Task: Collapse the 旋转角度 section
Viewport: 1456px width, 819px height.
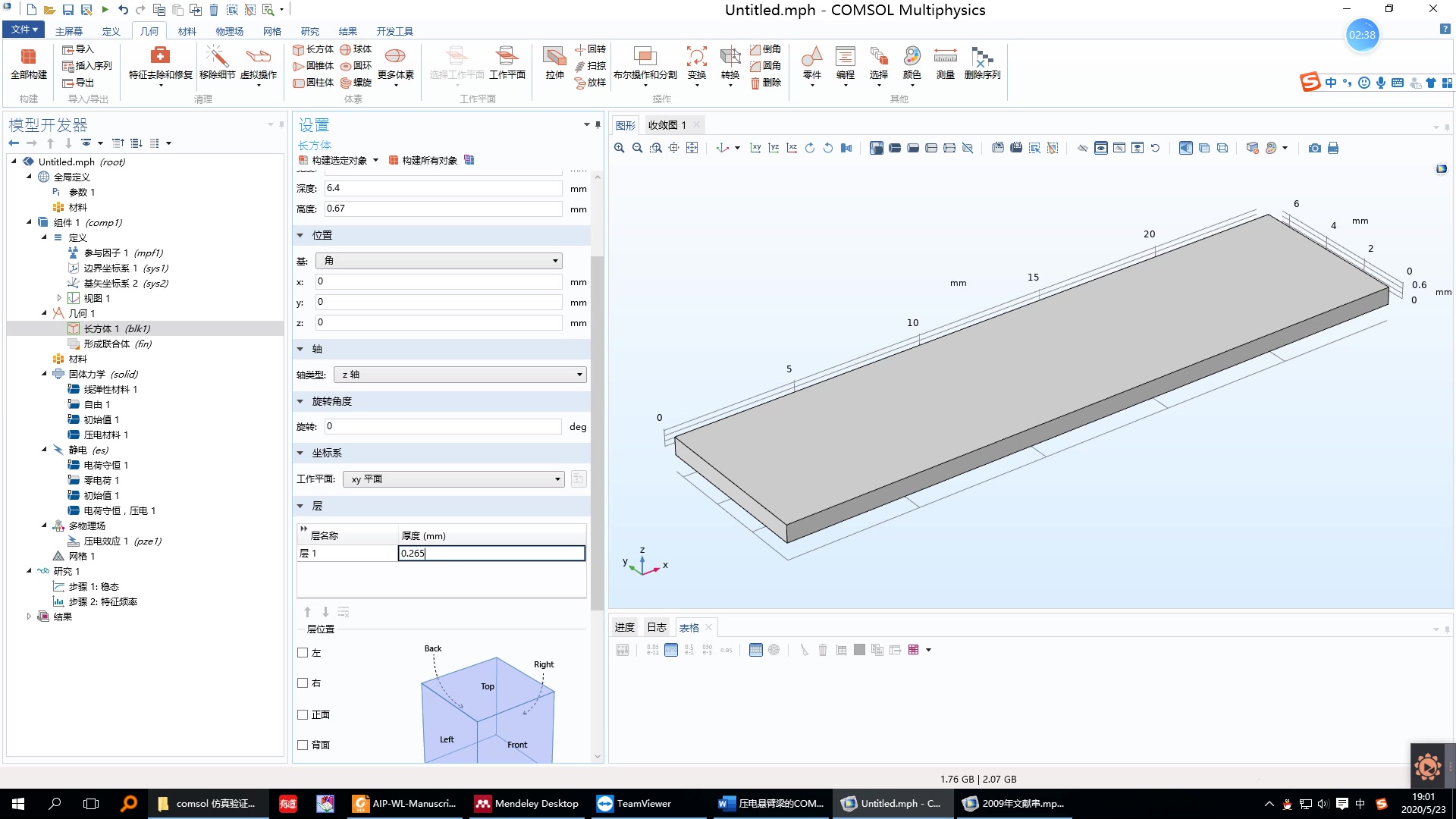Action: tap(300, 401)
